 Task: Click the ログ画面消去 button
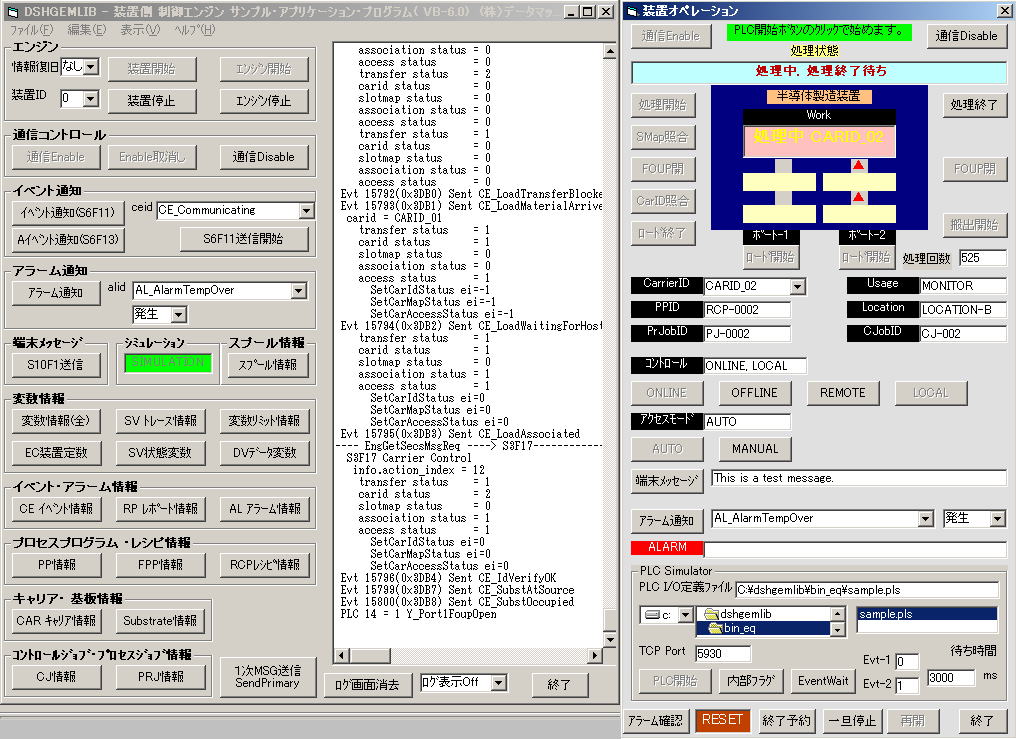[367, 685]
